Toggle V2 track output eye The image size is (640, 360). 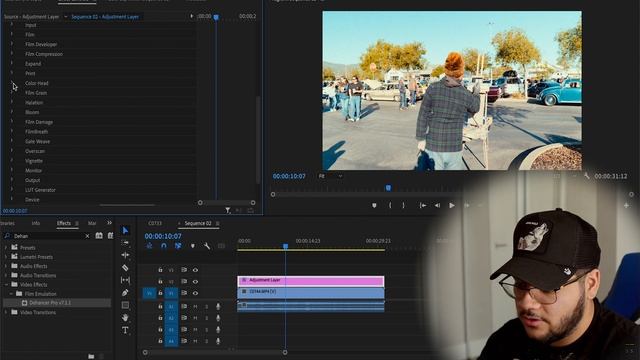(x=195, y=282)
